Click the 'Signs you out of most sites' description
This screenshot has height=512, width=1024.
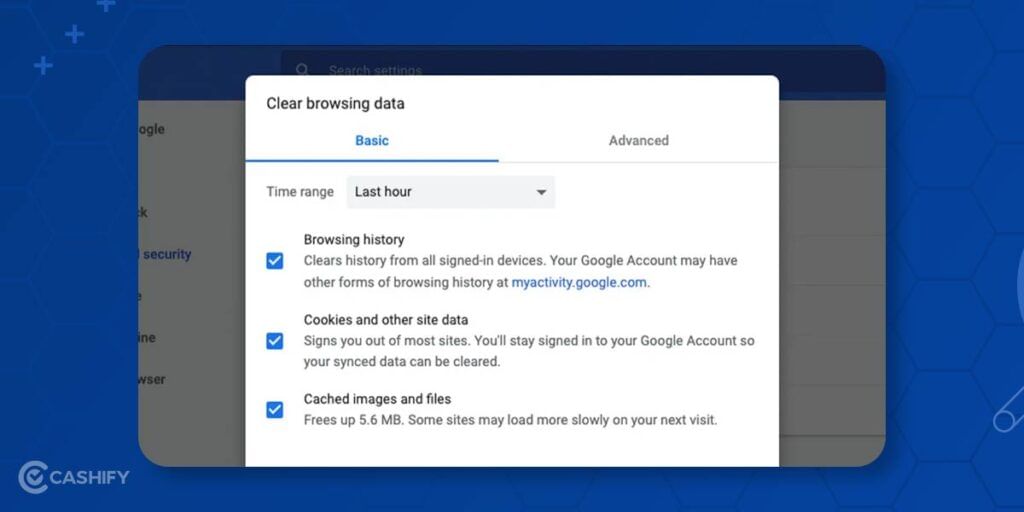[x=529, y=351]
